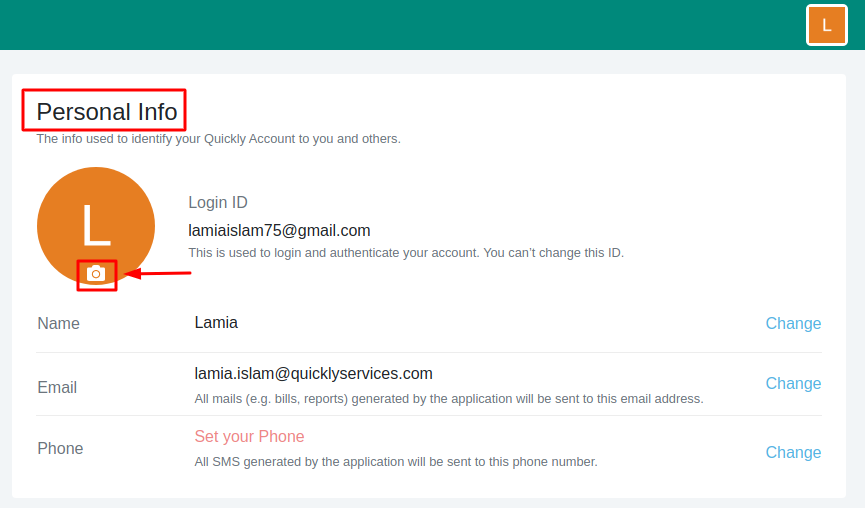
Task: Click the camera icon on profile picture
Action: click(x=96, y=273)
